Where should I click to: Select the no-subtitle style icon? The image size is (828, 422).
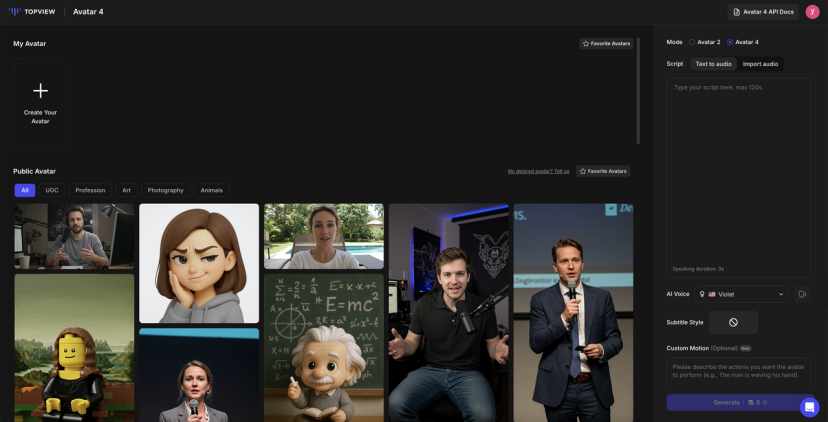point(733,322)
